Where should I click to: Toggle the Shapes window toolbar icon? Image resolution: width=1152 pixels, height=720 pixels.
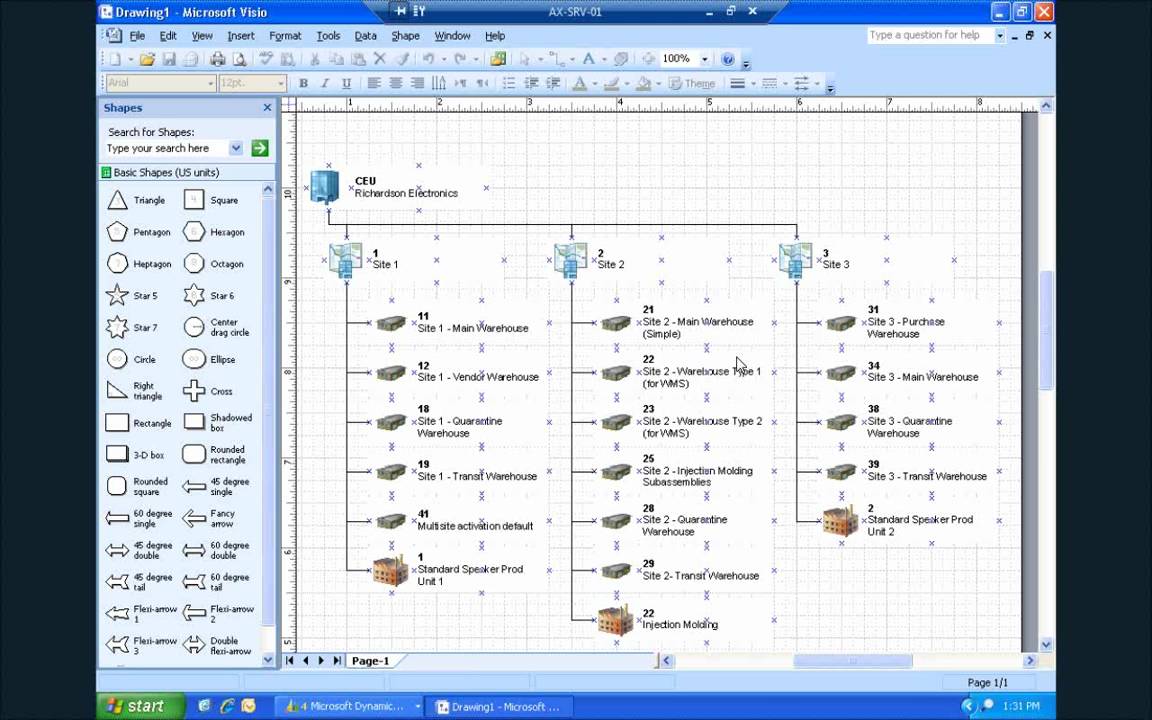[x=498, y=60]
